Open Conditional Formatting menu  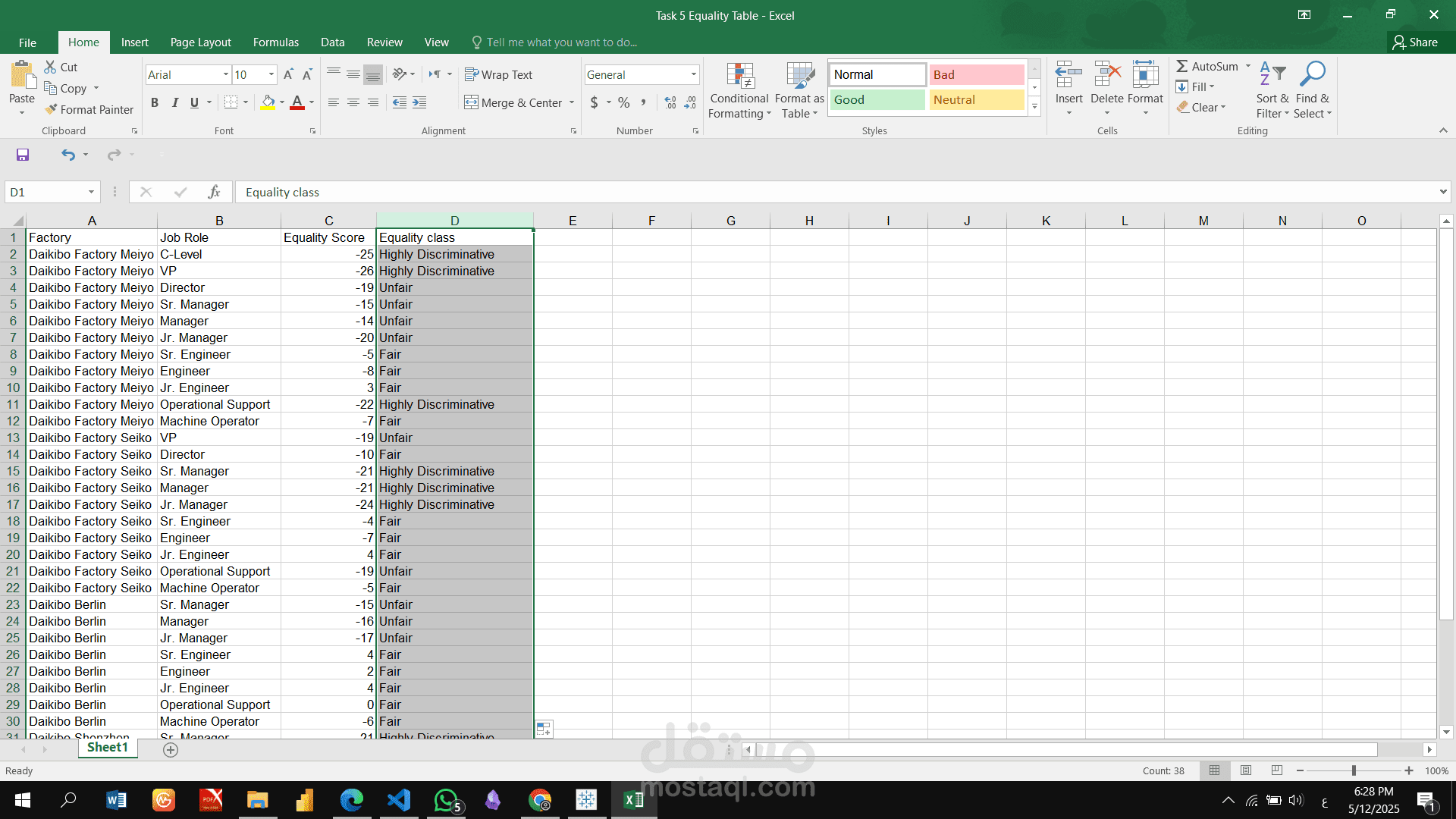[739, 90]
